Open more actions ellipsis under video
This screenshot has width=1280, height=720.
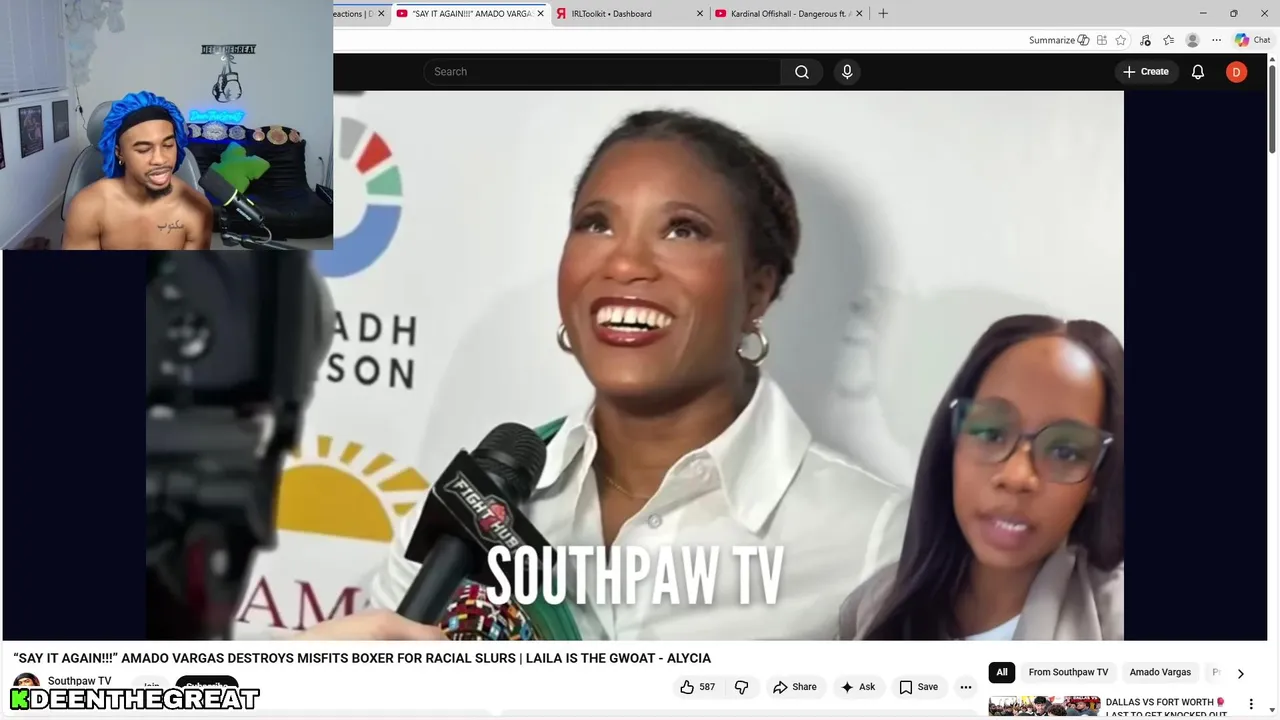coord(965,687)
